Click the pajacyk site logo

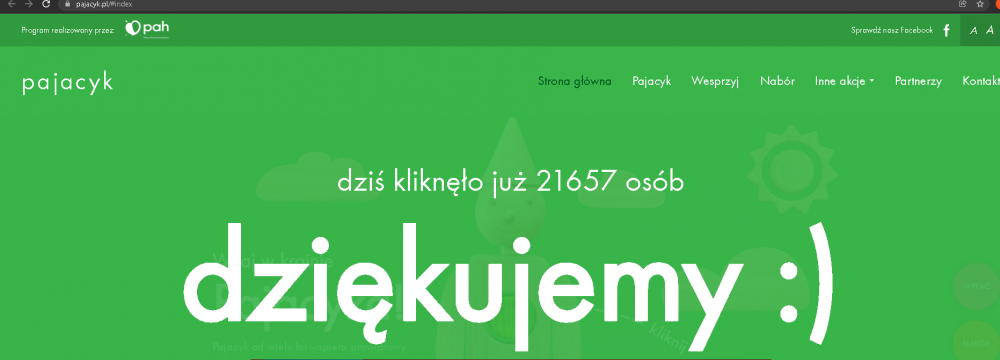pyautogui.click(x=68, y=83)
